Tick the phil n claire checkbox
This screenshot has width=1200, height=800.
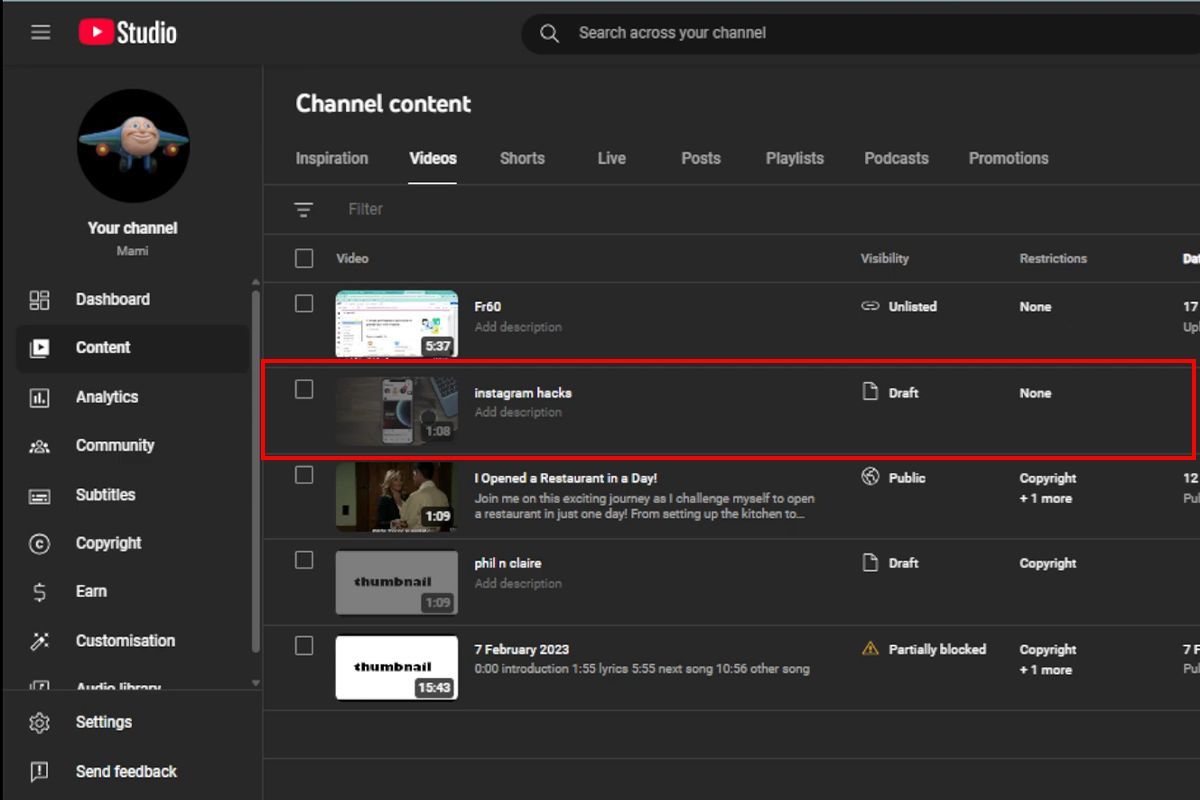304,560
